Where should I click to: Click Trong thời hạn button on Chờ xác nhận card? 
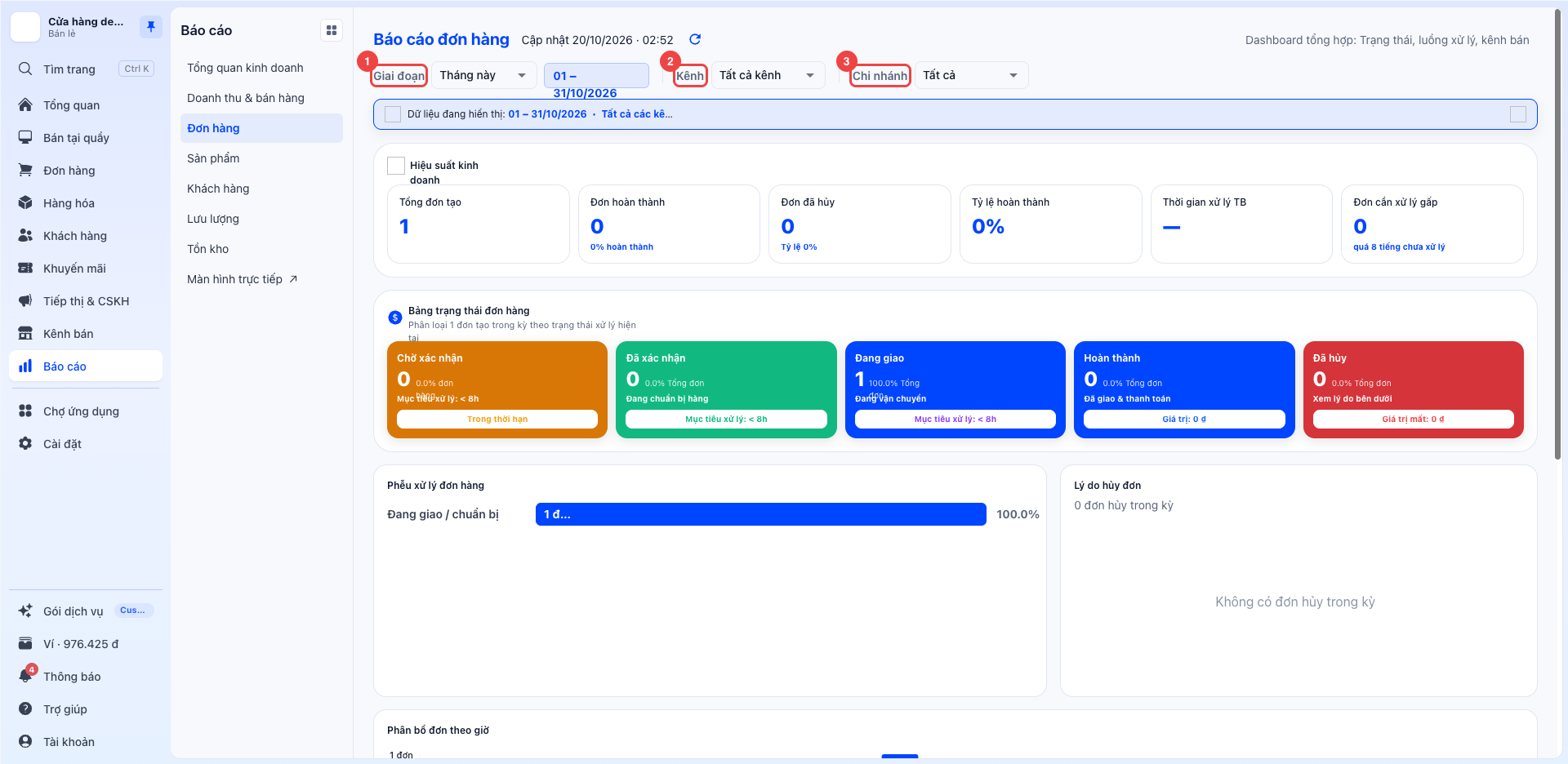click(497, 420)
